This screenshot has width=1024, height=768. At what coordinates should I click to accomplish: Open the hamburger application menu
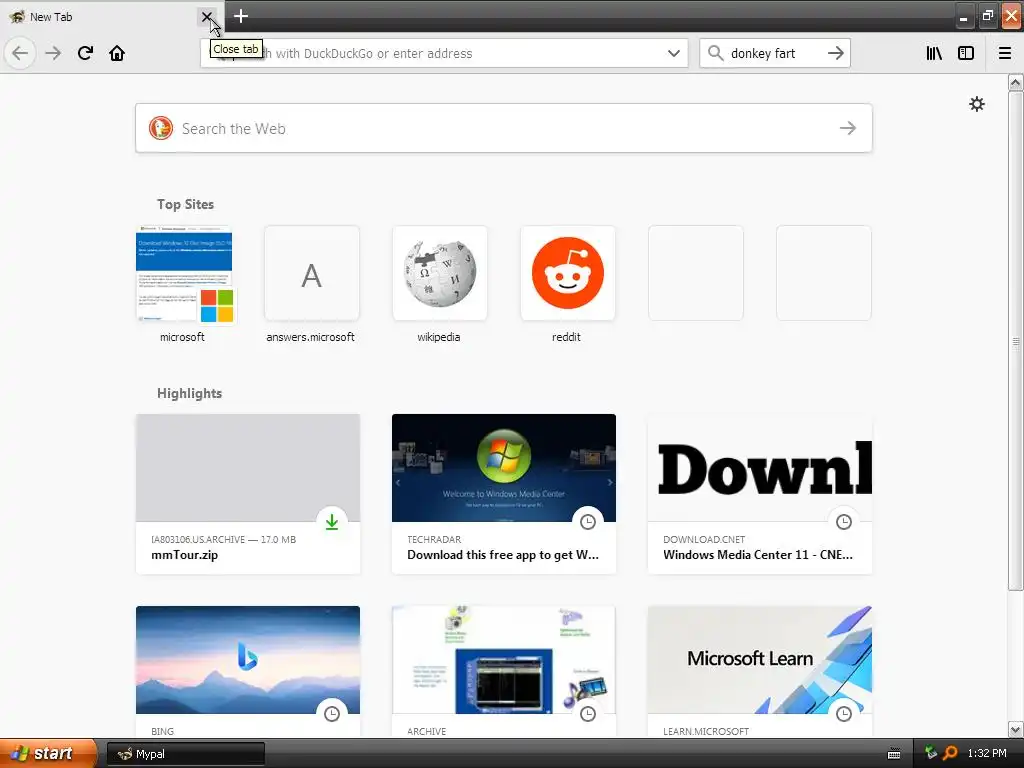[x=1004, y=53]
